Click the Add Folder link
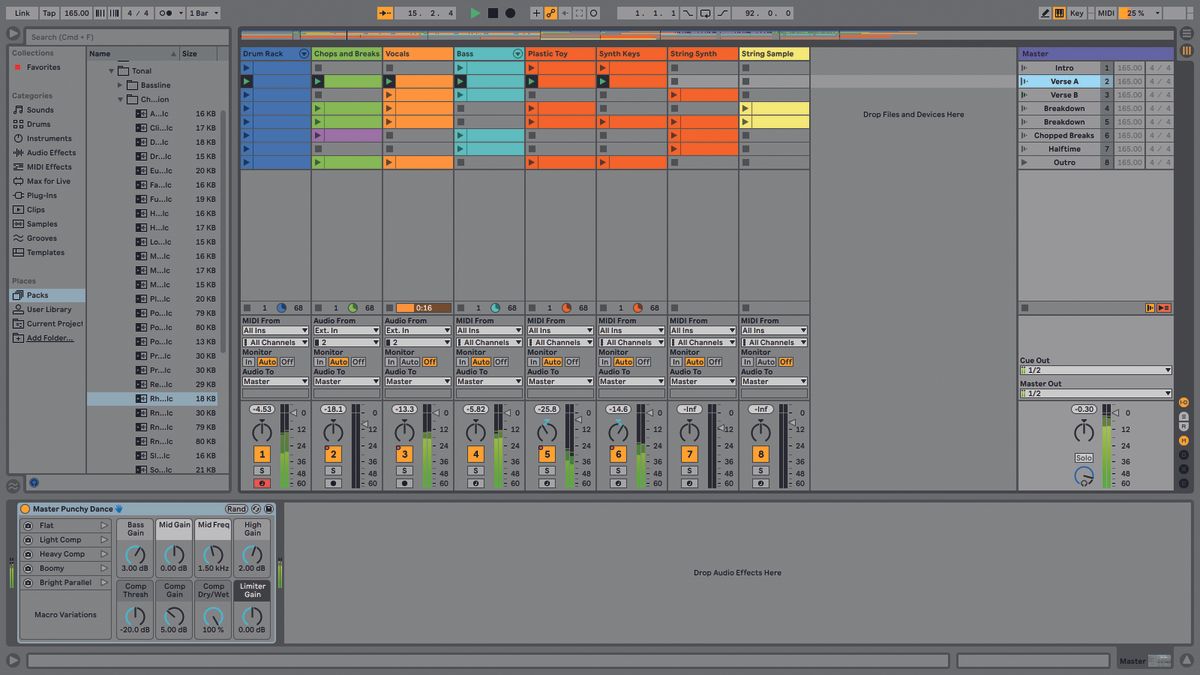This screenshot has width=1200, height=675. click(x=47, y=337)
